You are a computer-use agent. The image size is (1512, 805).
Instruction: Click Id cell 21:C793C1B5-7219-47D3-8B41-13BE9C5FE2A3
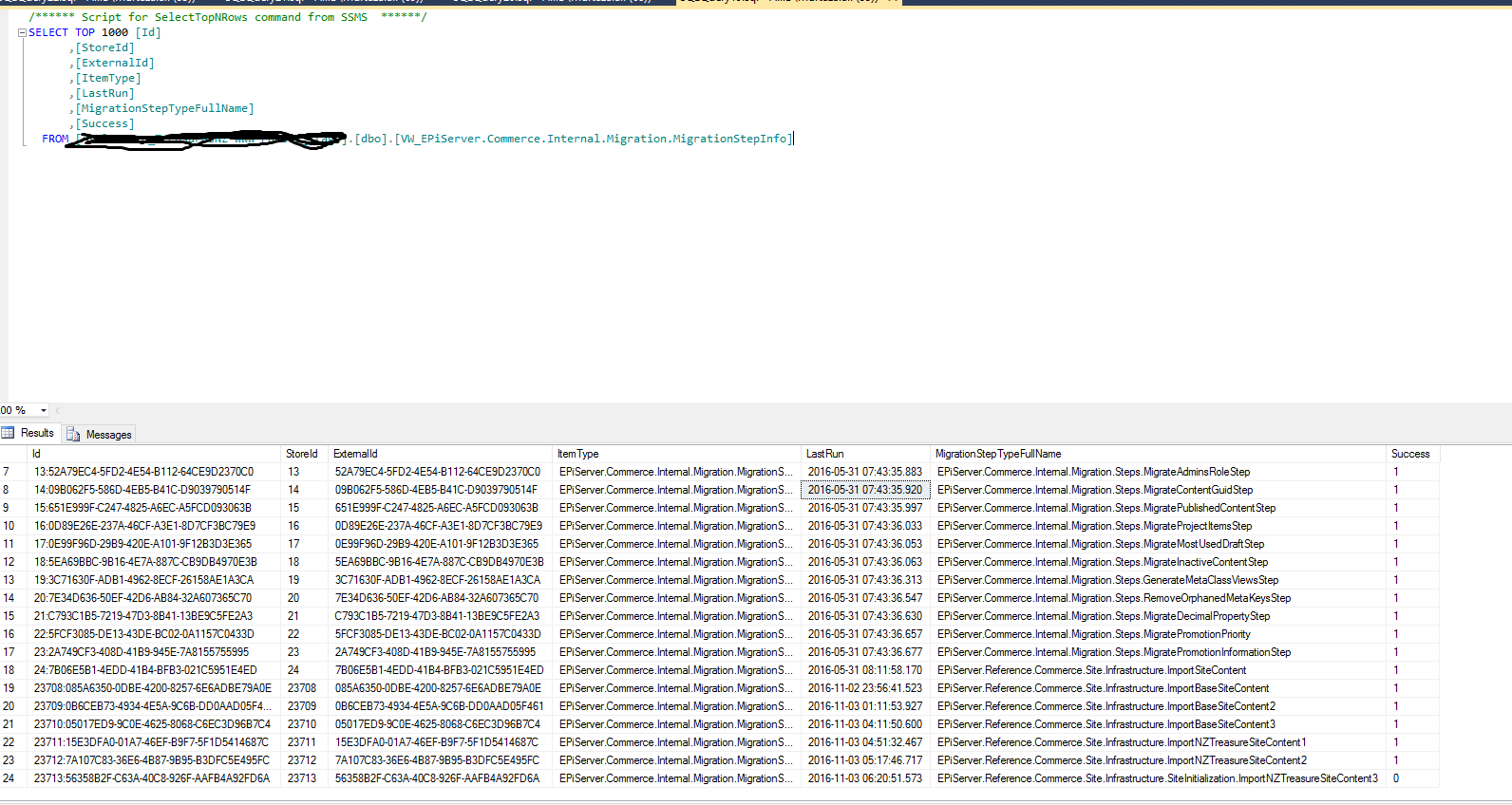(154, 616)
